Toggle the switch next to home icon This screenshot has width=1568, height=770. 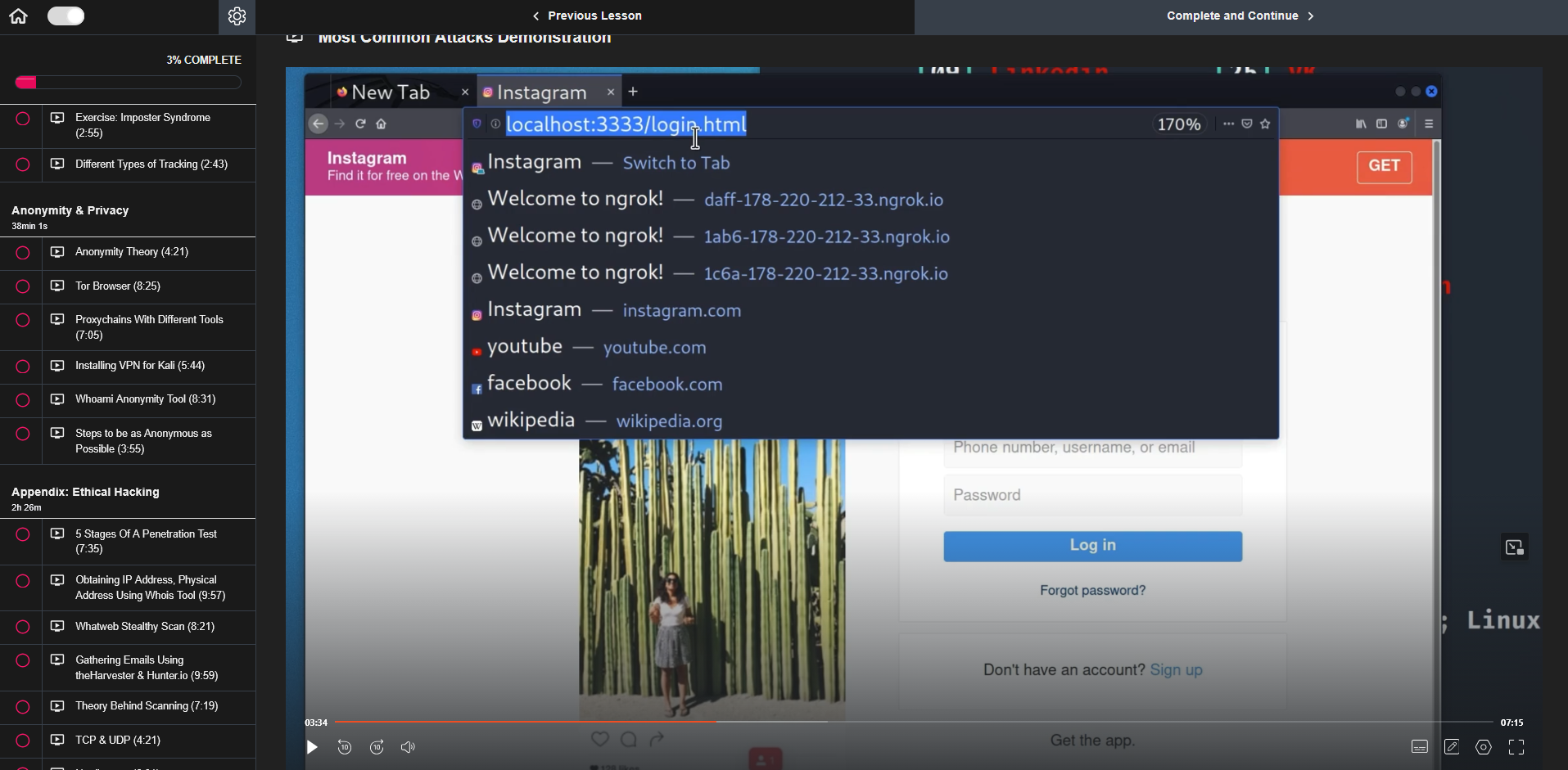click(66, 16)
